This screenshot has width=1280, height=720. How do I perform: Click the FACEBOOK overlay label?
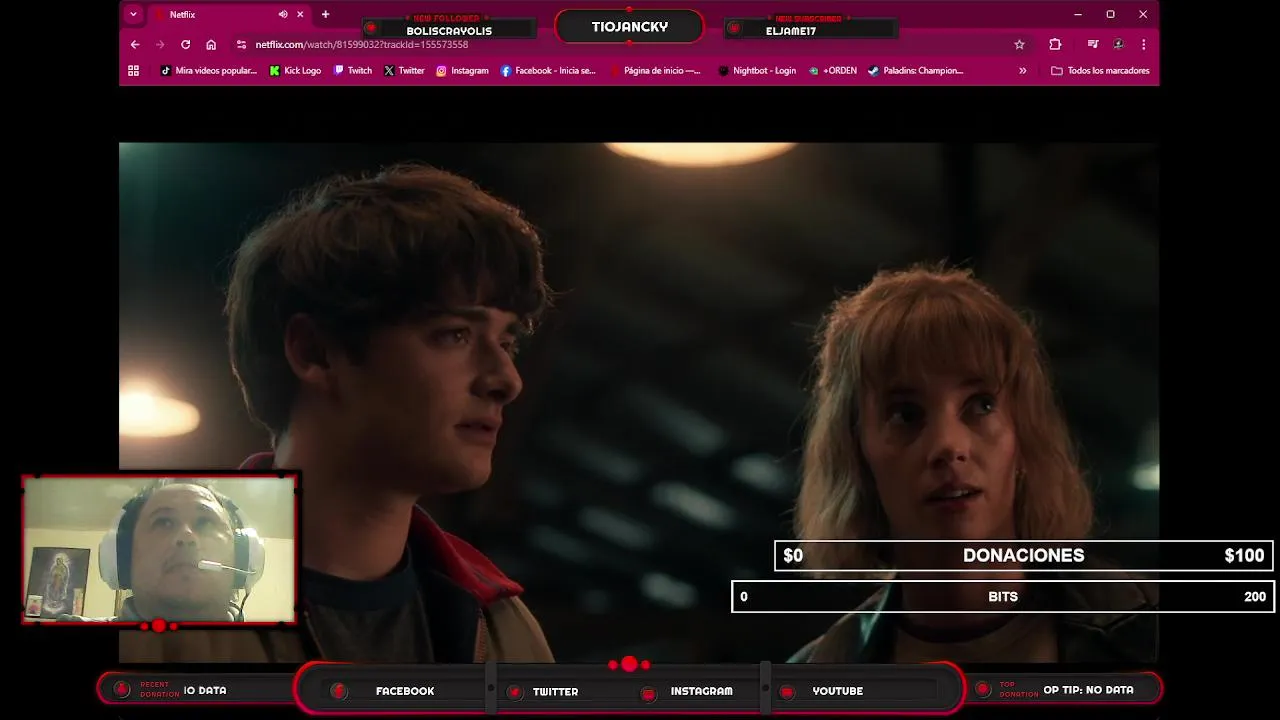pos(404,691)
